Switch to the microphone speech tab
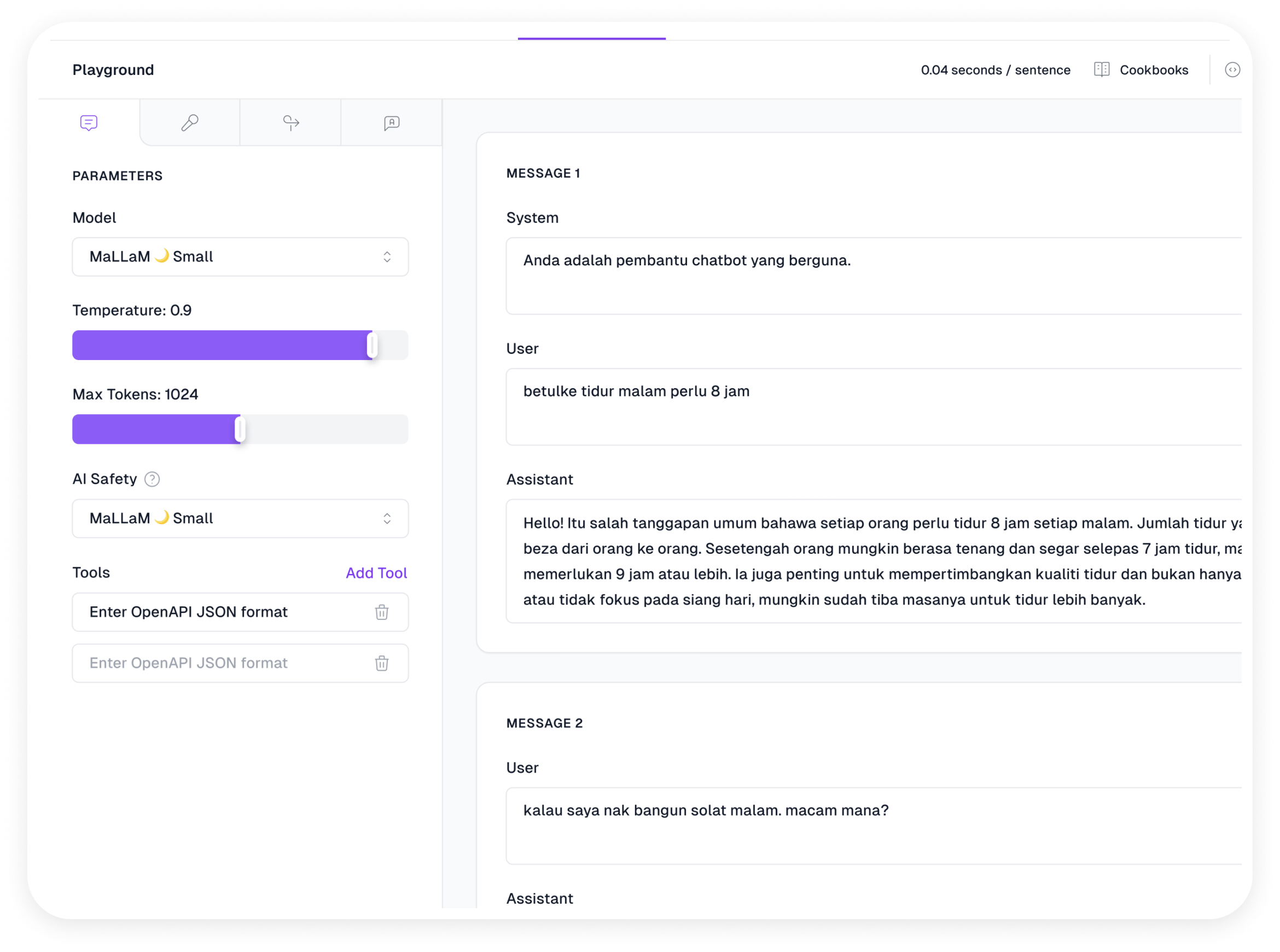The image size is (1280, 952). tap(189, 123)
